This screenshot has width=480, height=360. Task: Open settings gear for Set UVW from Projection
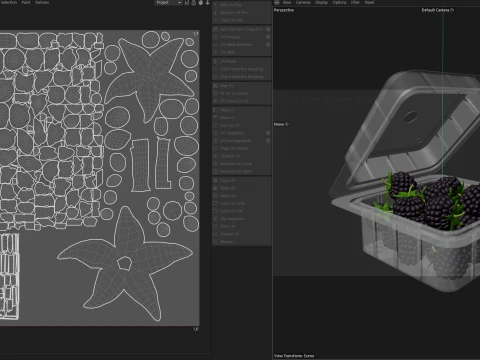(x=268, y=29)
